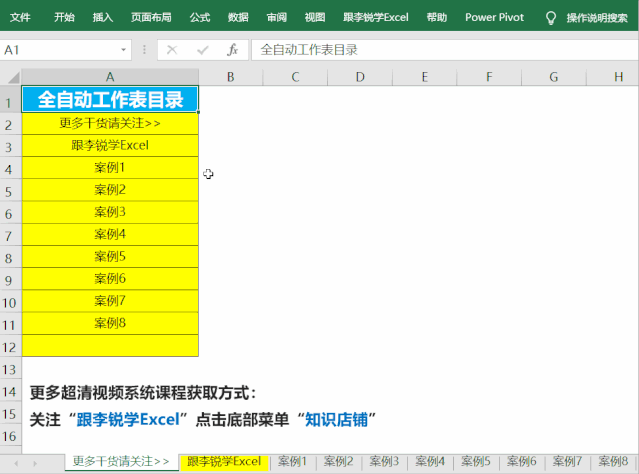The height and width of the screenshot is (474, 639).
Task: Switch to the 案例1 sheet tab
Action: pyautogui.click(x=292, y=462)
